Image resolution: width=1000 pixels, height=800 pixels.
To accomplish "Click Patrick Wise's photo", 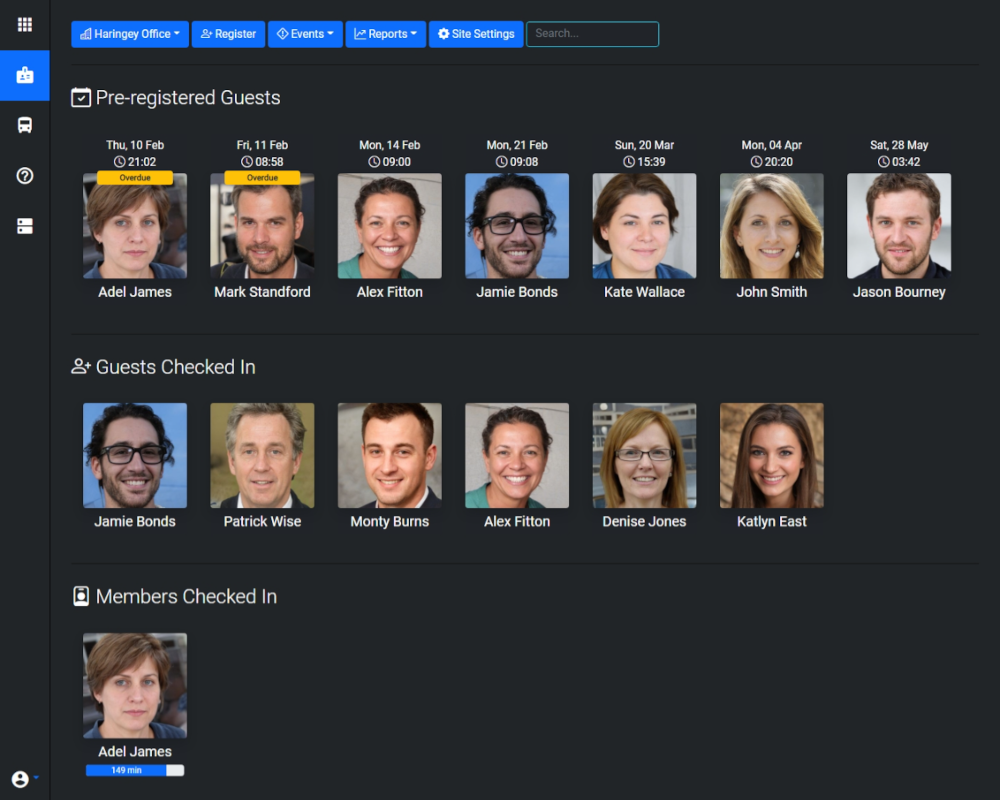I will tap(262, 456).
